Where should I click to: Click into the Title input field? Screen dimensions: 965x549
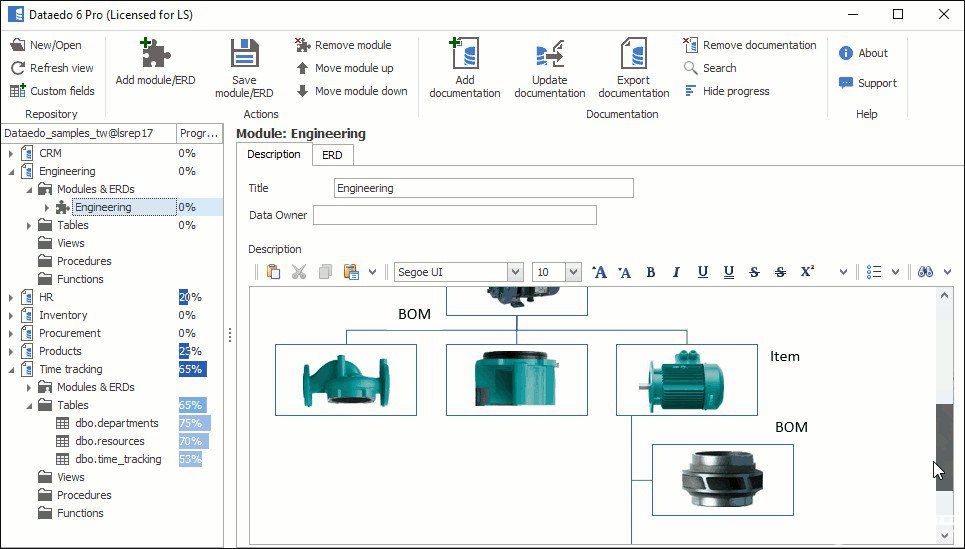pos(484,188)
